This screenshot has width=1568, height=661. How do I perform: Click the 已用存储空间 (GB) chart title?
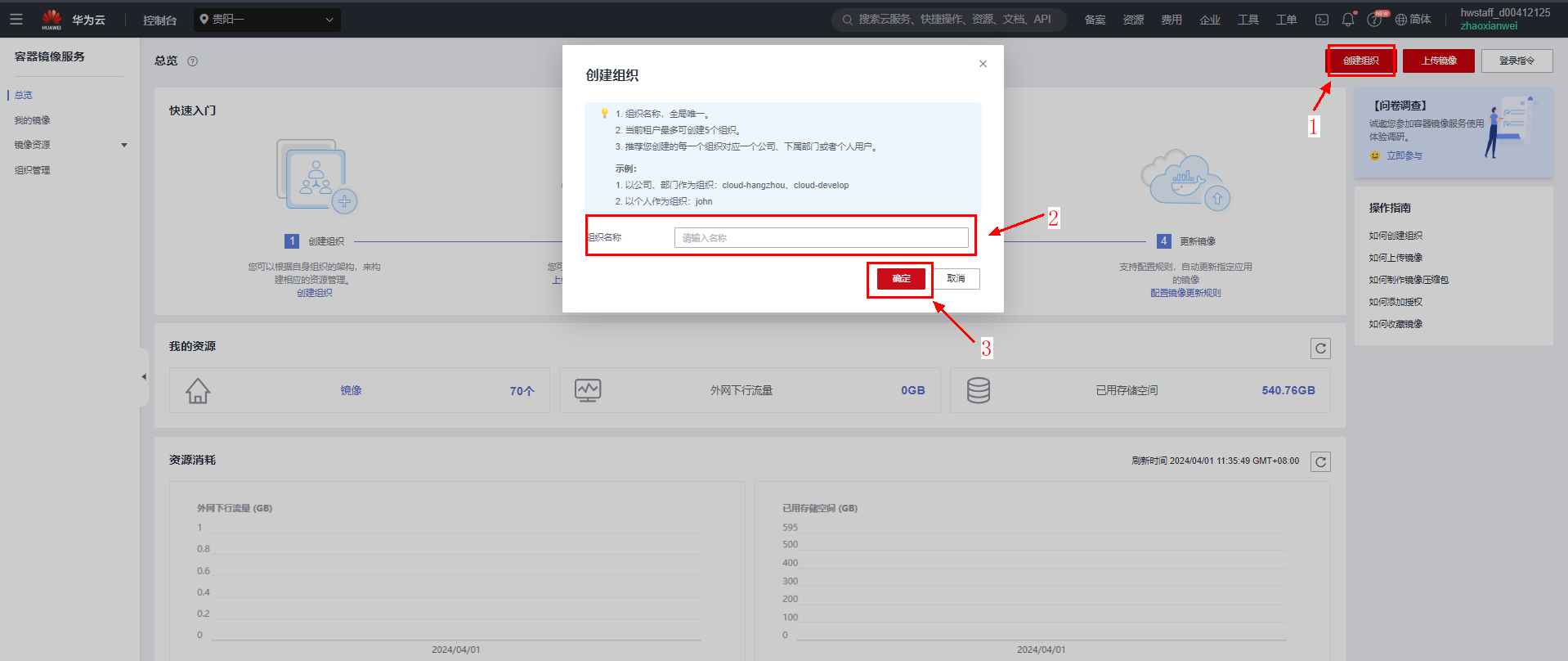820,508
